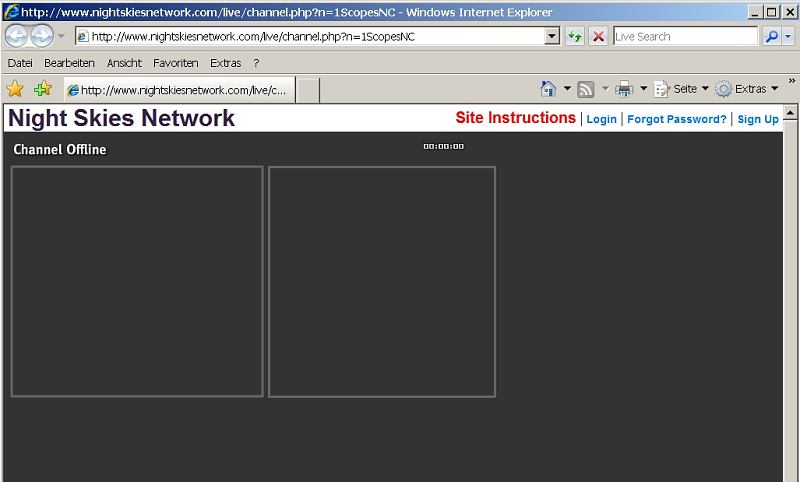Click the address bar URL field

coord(310,37)
